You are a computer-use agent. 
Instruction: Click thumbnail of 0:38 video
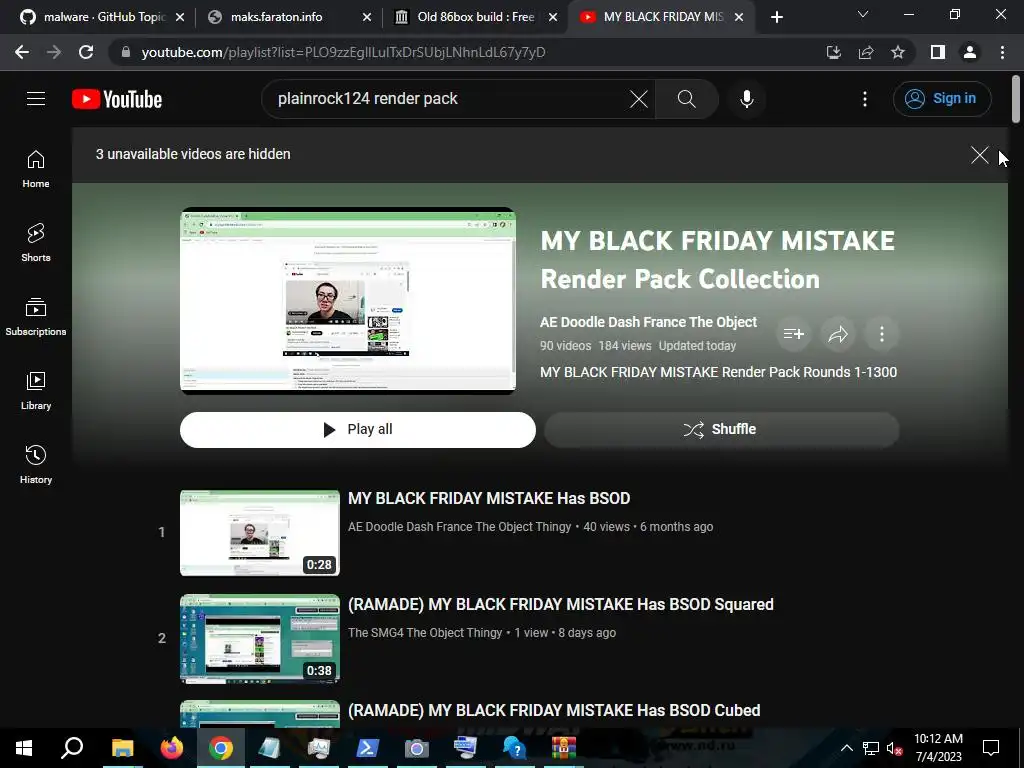260,639
